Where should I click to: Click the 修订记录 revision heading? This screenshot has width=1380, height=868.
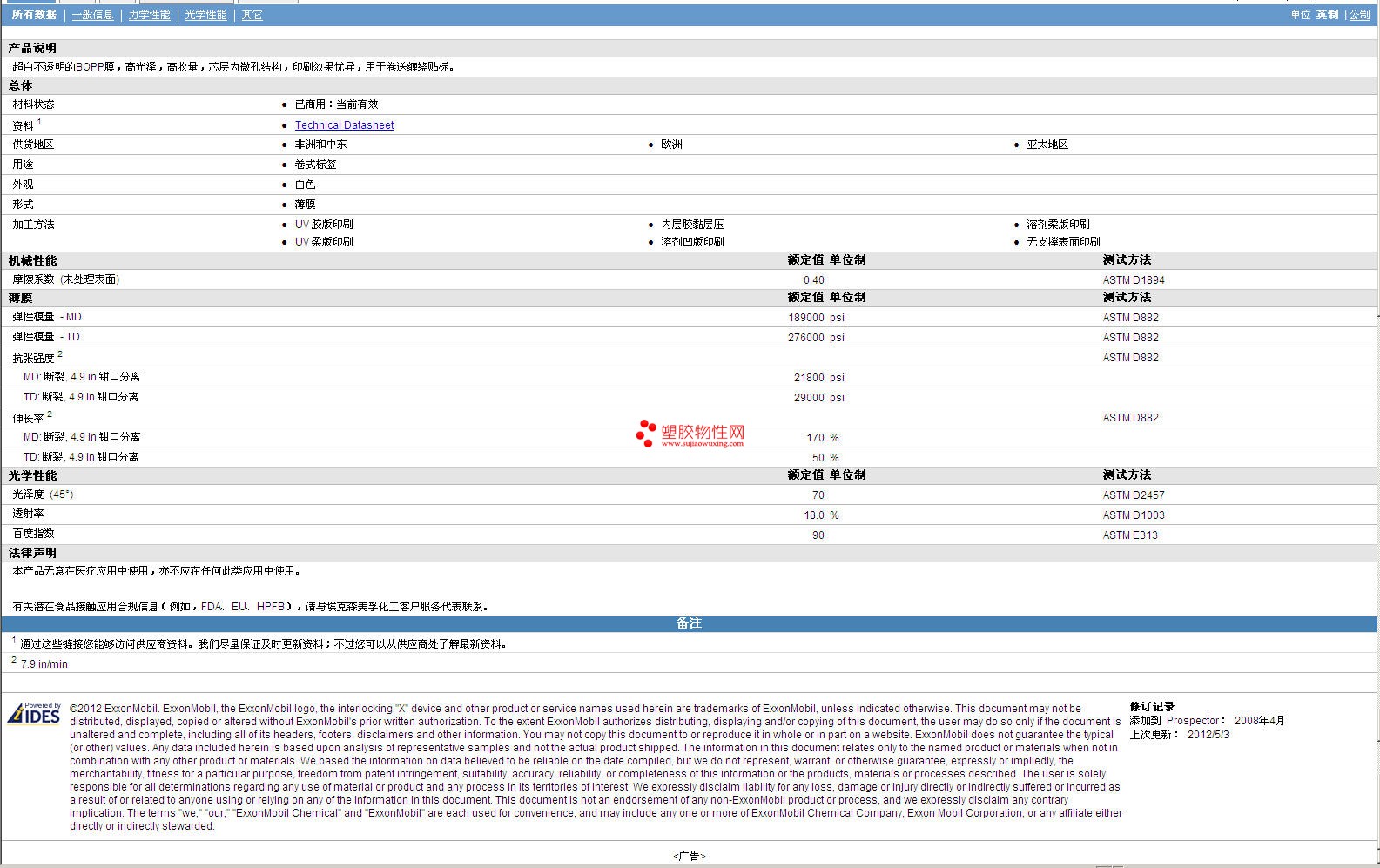coord(1152,707)
